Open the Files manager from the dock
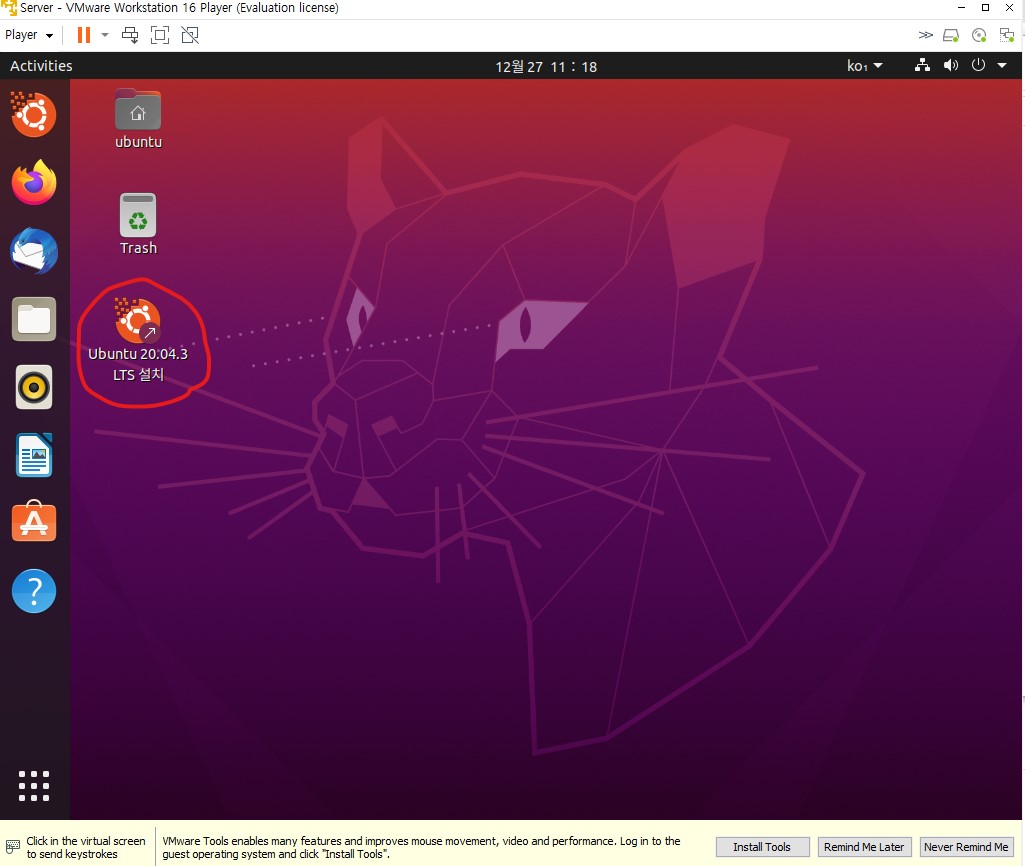Image resolution: width=1025 pixels, height=866 pixels. click(x=34, y=319)
